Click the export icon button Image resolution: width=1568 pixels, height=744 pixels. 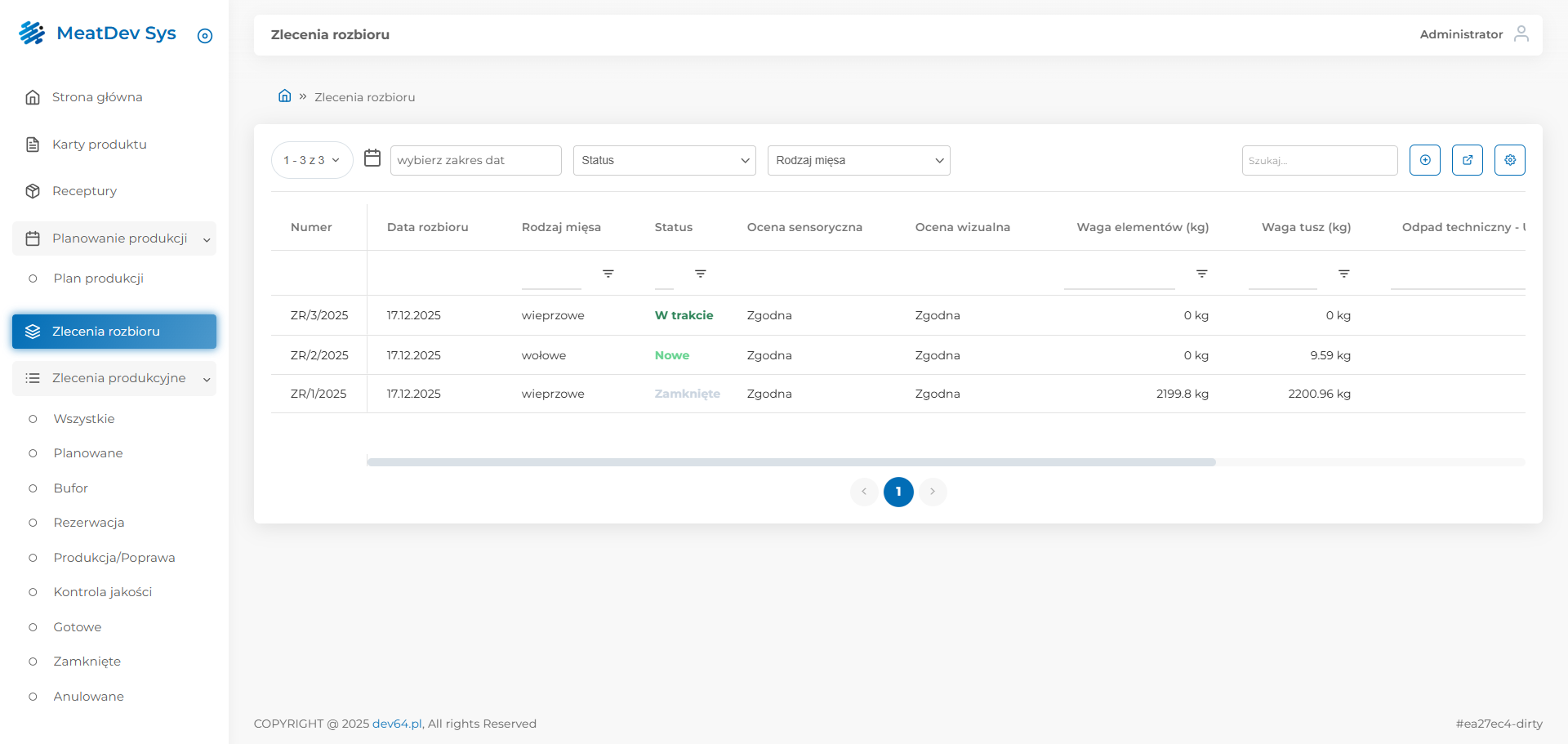1467,160
